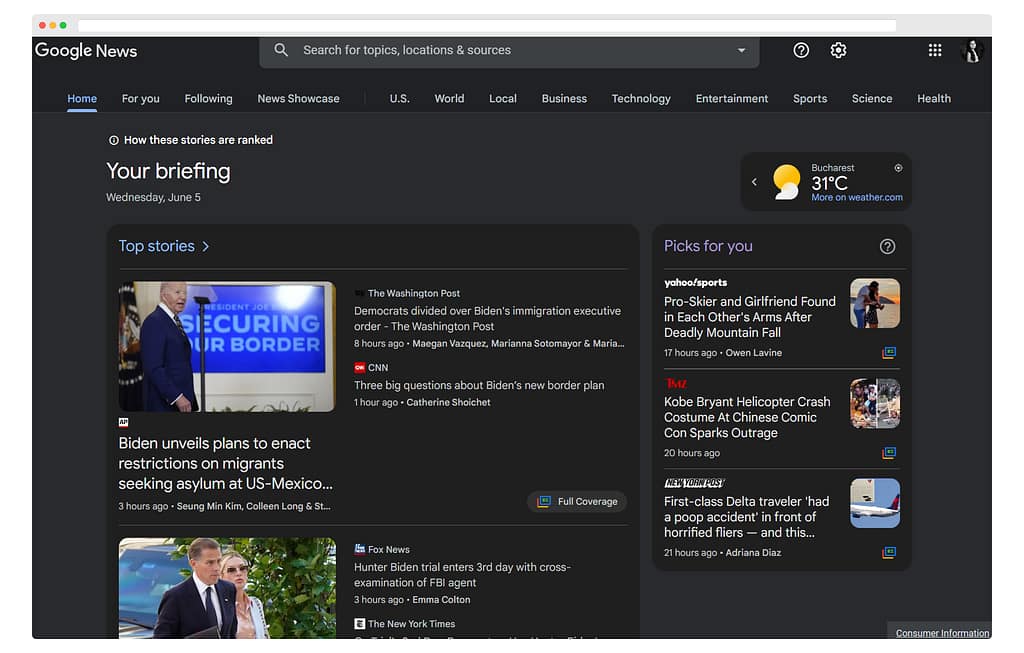The height and width of the screenshot is (653, 1024).
Task: Click the Google News logo
Action: point(86,50)
